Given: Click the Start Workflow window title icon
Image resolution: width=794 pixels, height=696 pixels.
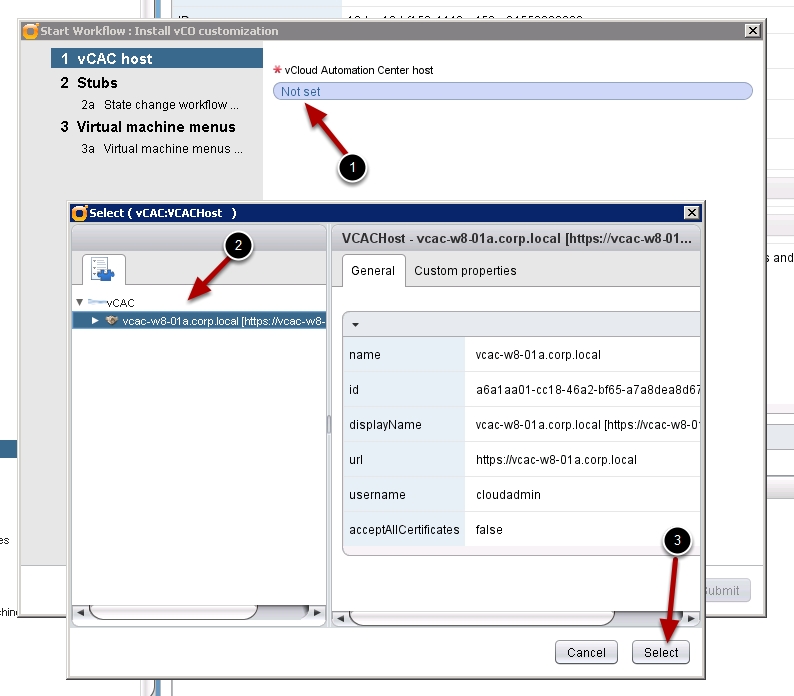Looking at the screenshot, I should (30, 31).
